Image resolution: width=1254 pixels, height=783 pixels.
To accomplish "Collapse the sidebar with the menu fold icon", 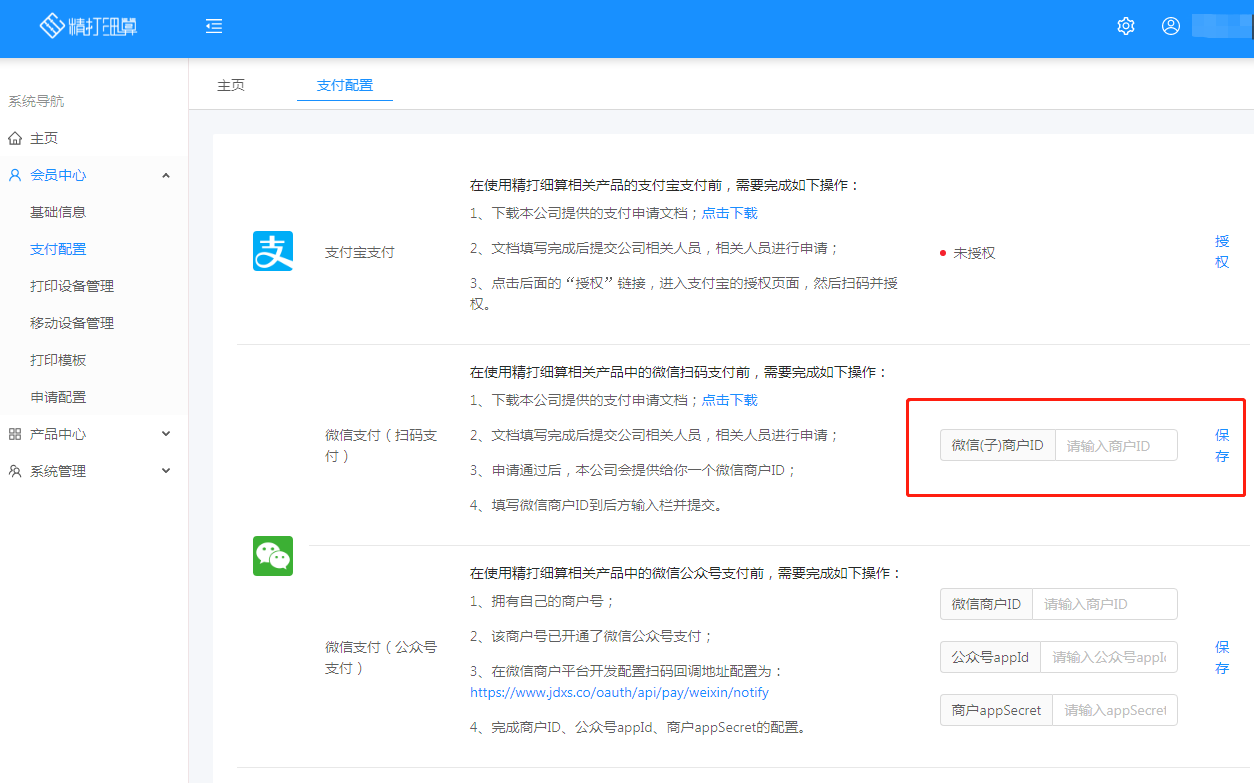I will pyautogui.click(x=213, y=26).
